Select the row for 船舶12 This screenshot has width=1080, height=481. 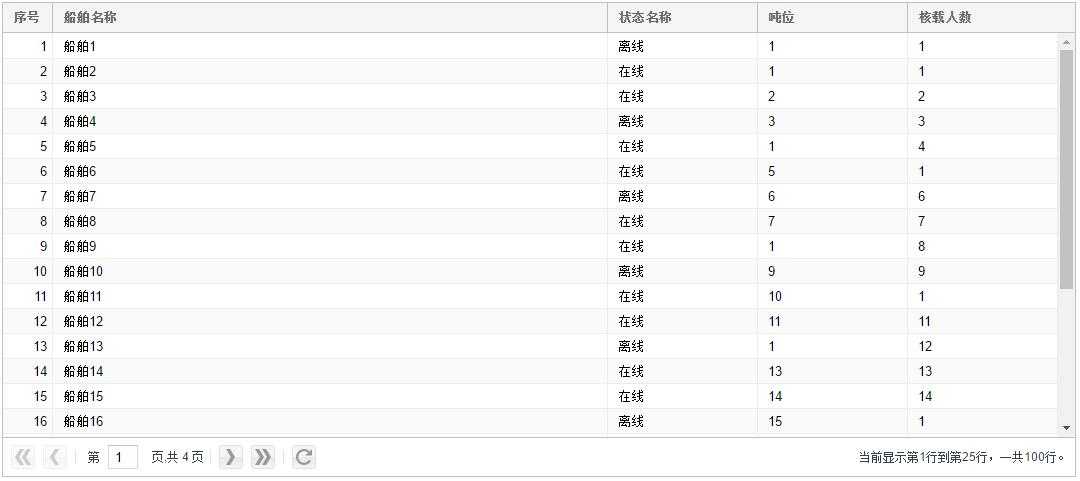pos(530,321)
